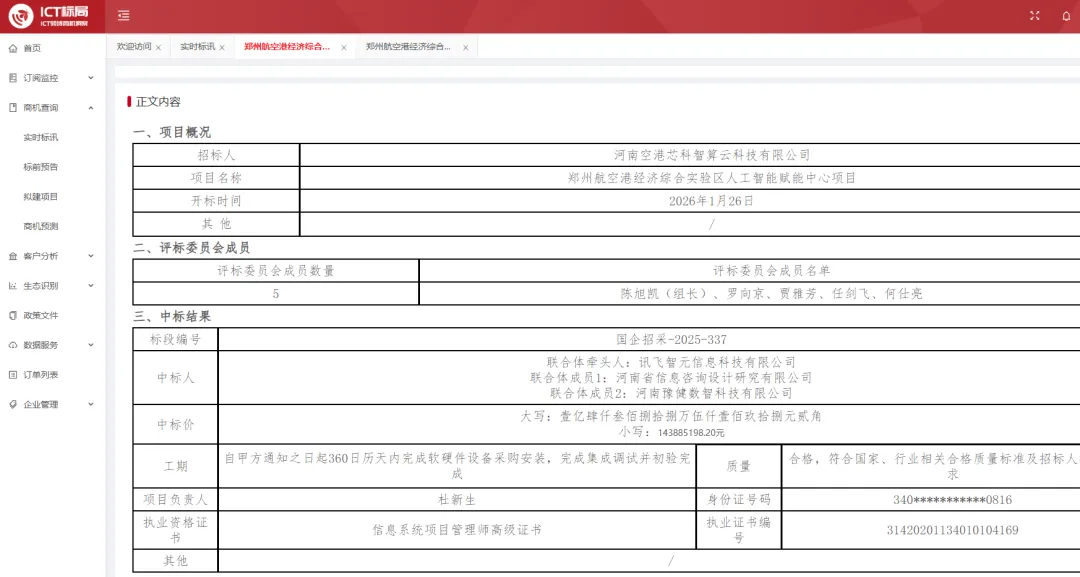The width and height of the screenshot is (1080, 577).
Task: Open notifications via the bell icon
Action: coord(1066,16)
